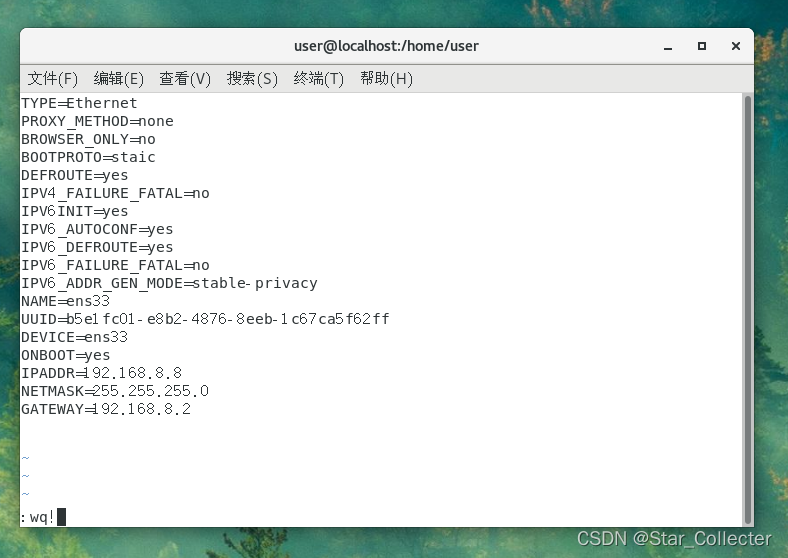Open the 文件(F) menu

tap(53, 78)
